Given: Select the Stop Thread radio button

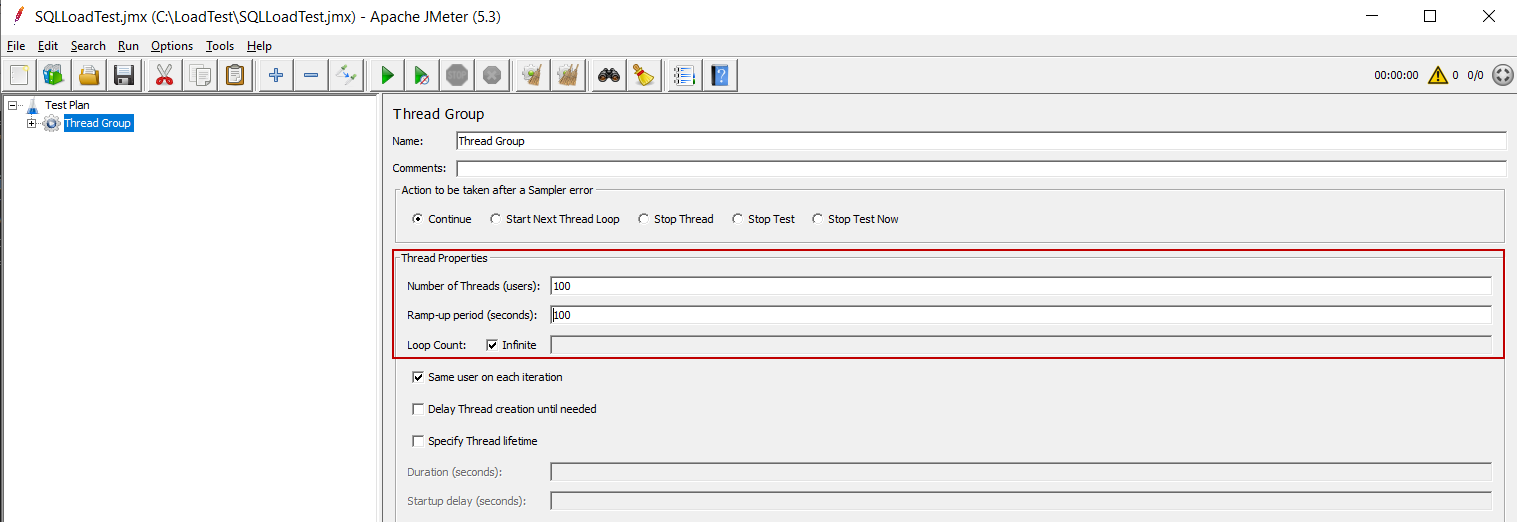Looking at the screenshot, I should [x=644, y=219].
